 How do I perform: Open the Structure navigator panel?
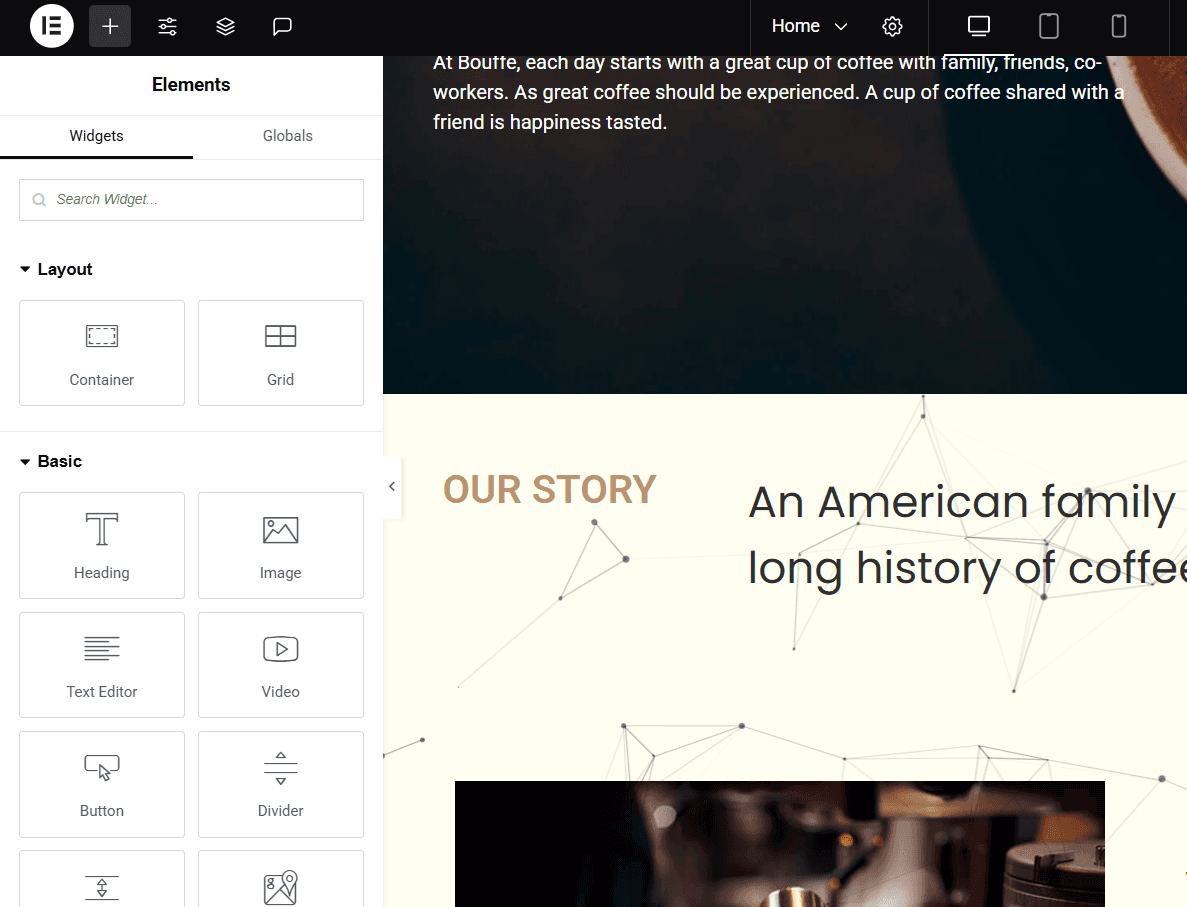coord(225,26)
